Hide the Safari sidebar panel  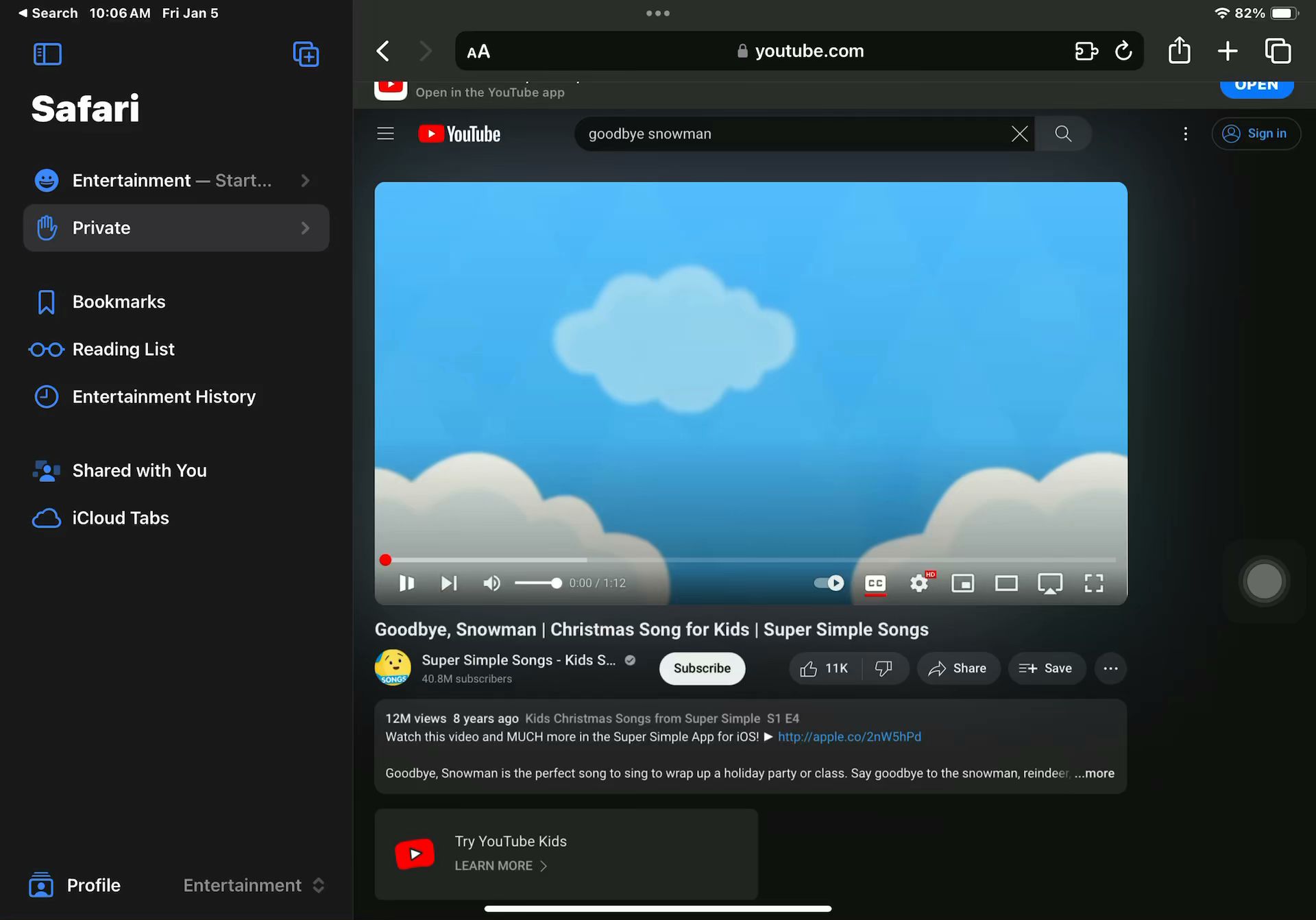pyautogui.click(x=47, y=54)
